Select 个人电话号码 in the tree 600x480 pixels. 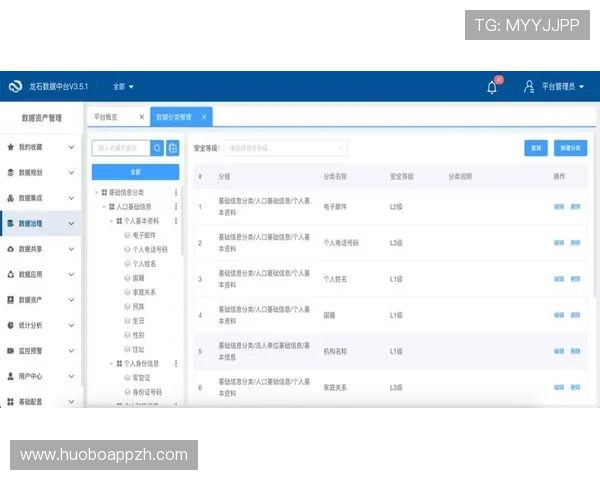coord(150,250)
